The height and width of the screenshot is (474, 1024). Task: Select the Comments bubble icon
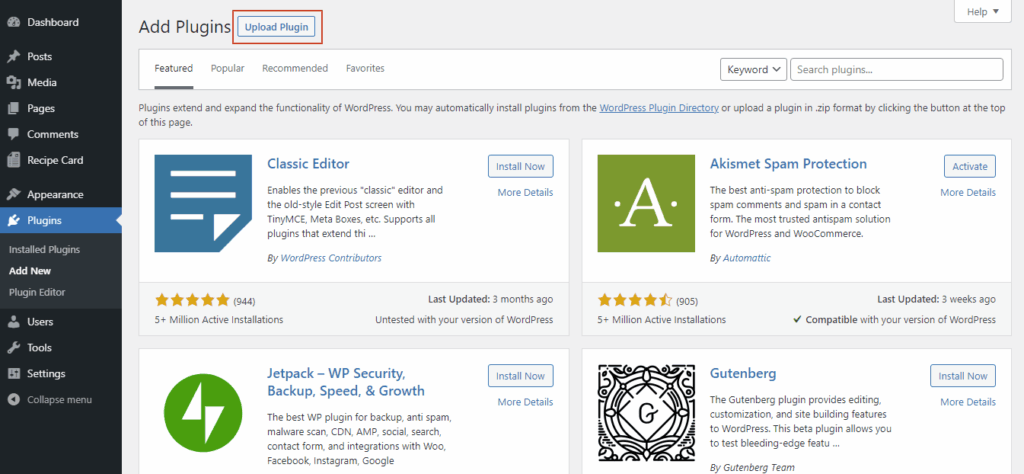pyautogui.click(x=13, y=135)
